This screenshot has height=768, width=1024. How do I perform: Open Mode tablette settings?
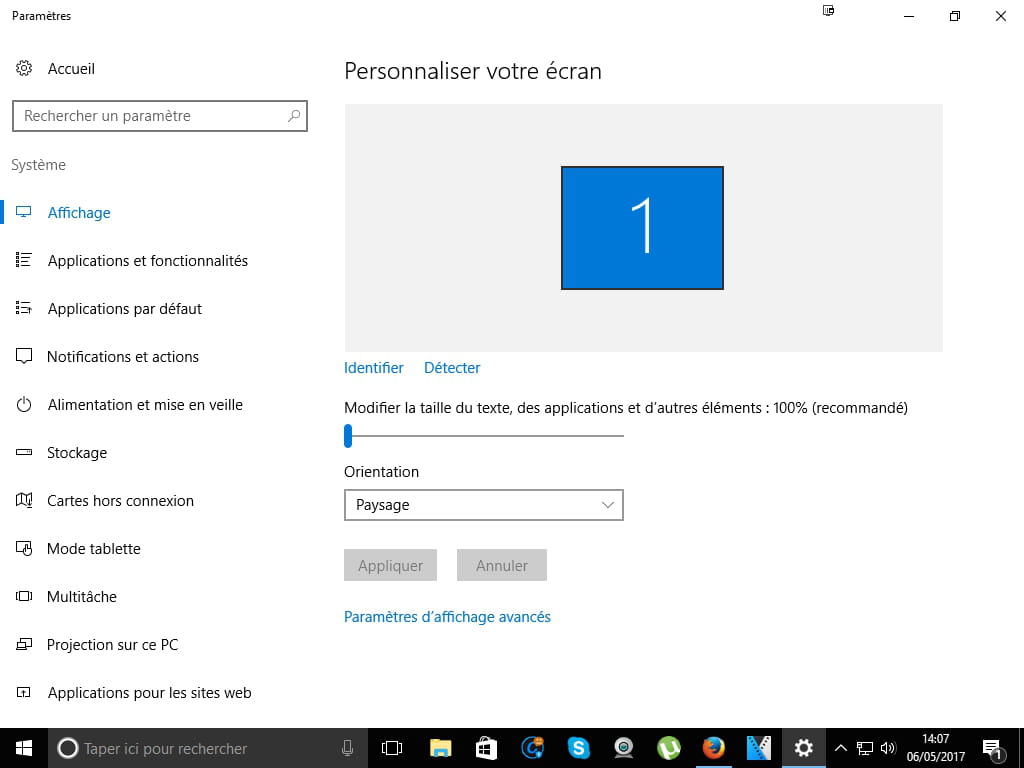[93, 549]
